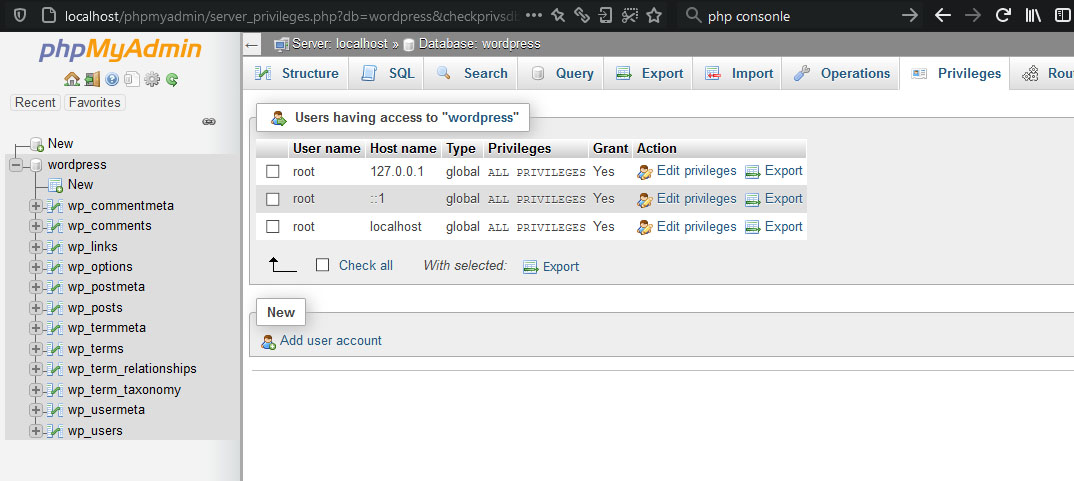This screenshot has width=1074, height=481.
Task: Expand the wp_links table node
Action: click(36, 247)
